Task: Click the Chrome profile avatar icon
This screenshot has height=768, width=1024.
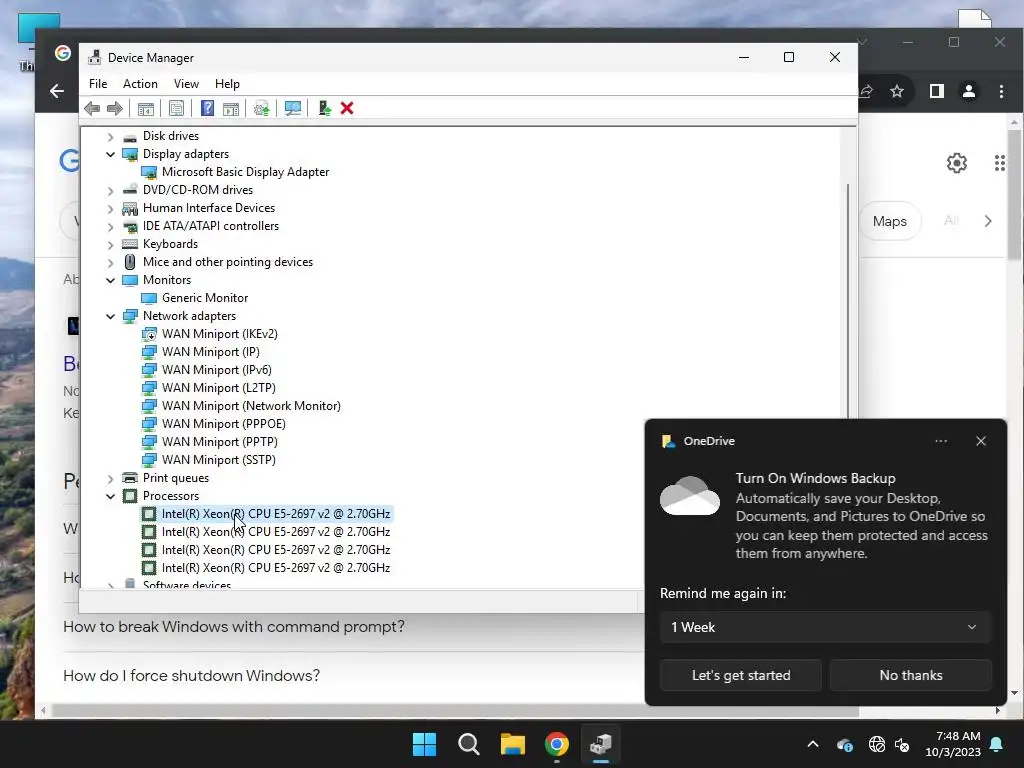Action: click(968, 91)
